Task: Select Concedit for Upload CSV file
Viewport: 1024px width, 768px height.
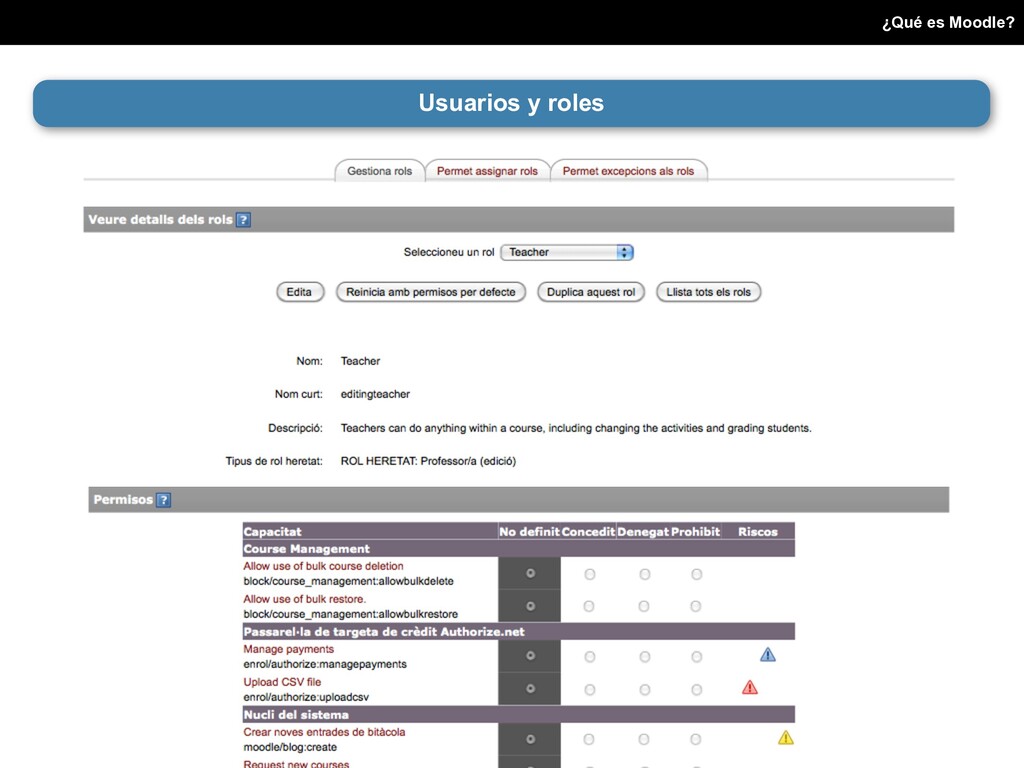Action: tap(590, 690)
